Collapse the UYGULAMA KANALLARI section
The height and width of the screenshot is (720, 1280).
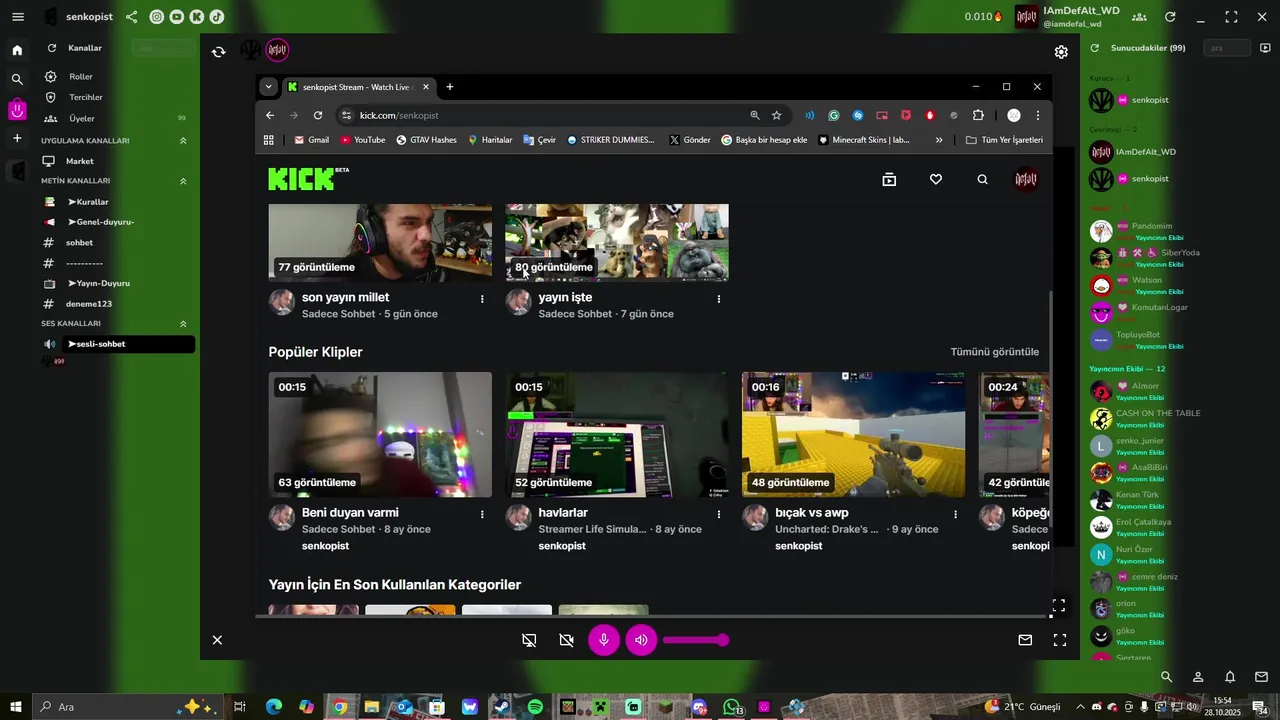(x=183, y=141)
